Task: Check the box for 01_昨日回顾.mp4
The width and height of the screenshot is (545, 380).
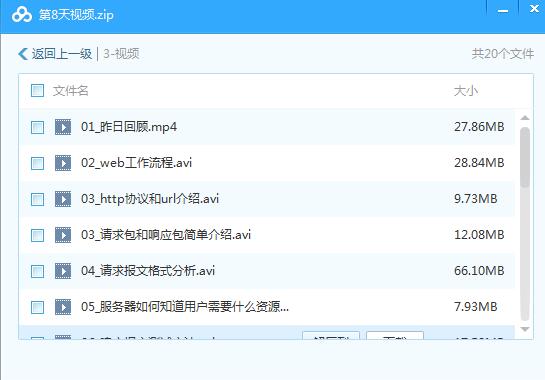Action: [x=37, y=127]
